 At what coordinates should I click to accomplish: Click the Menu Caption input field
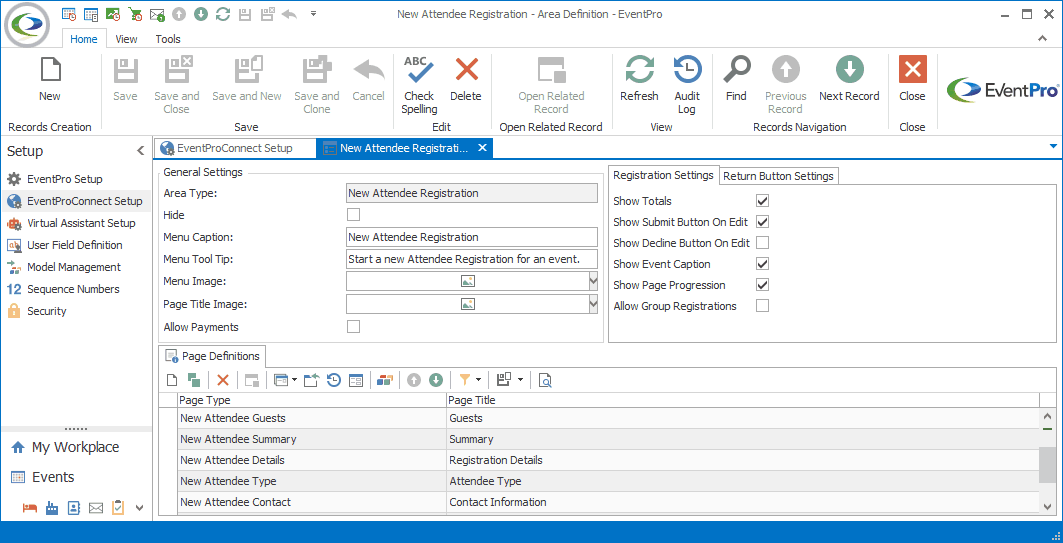[472, 237]
